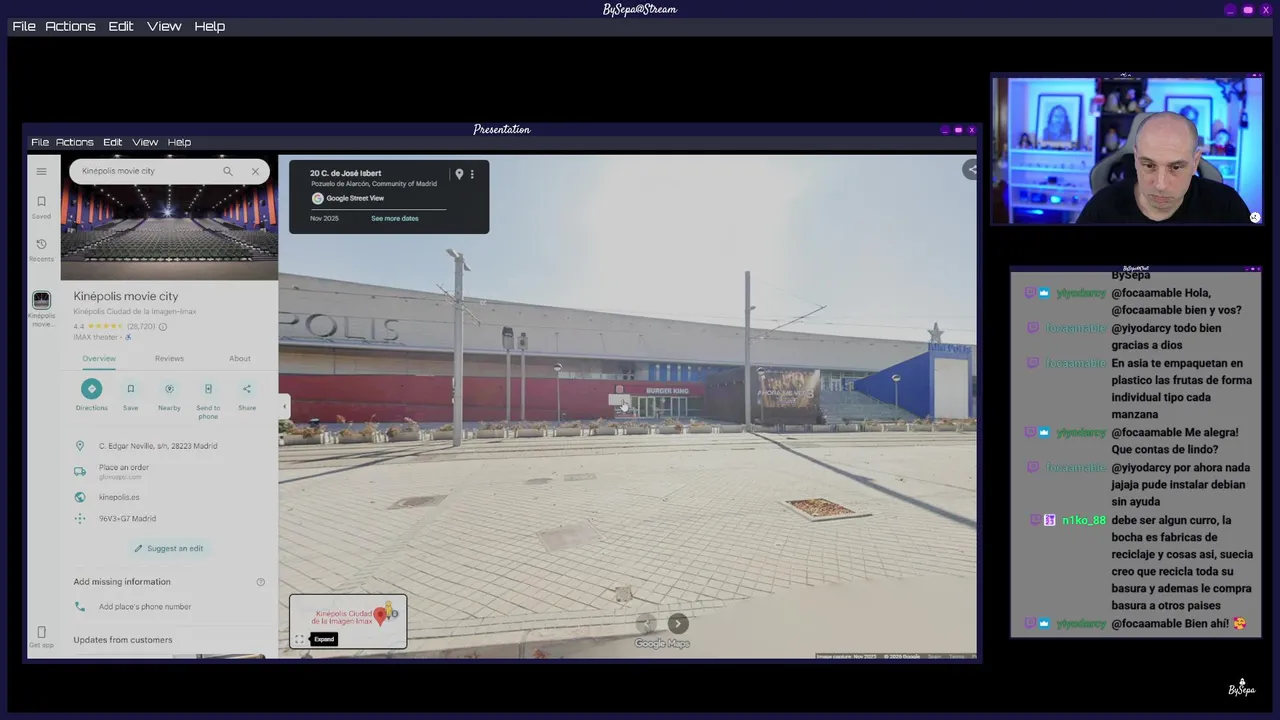Open File menu in BySepa@Stream window

coord(24,26)
